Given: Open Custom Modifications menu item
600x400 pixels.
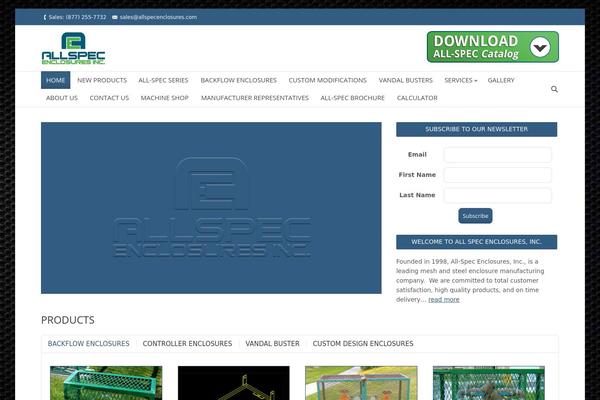Looking at the screenshot, I should 328,80.
